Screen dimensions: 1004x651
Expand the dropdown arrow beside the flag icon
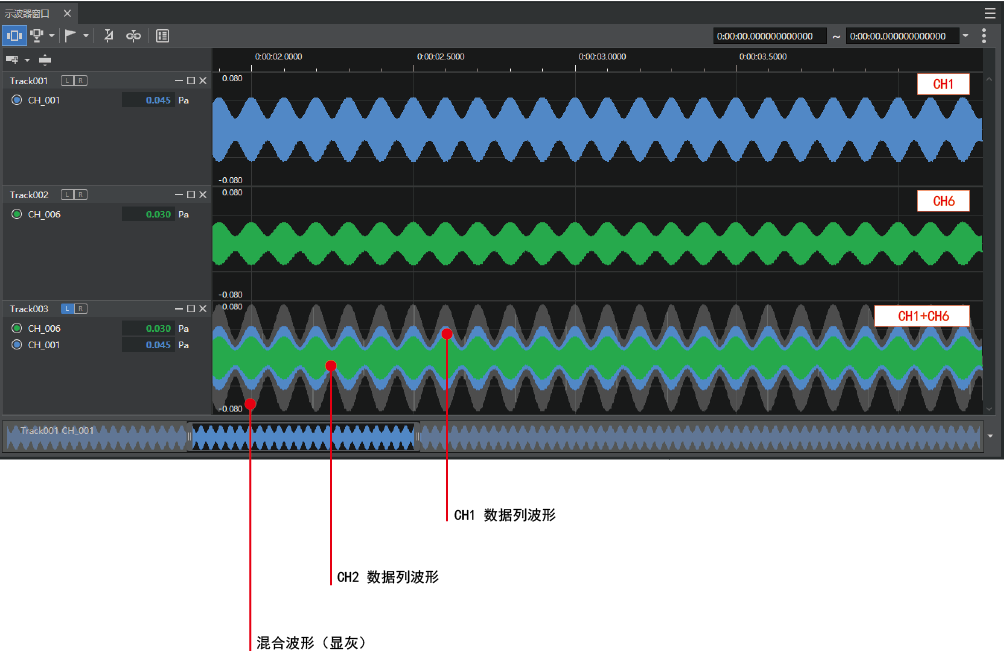tap(86, 36)
